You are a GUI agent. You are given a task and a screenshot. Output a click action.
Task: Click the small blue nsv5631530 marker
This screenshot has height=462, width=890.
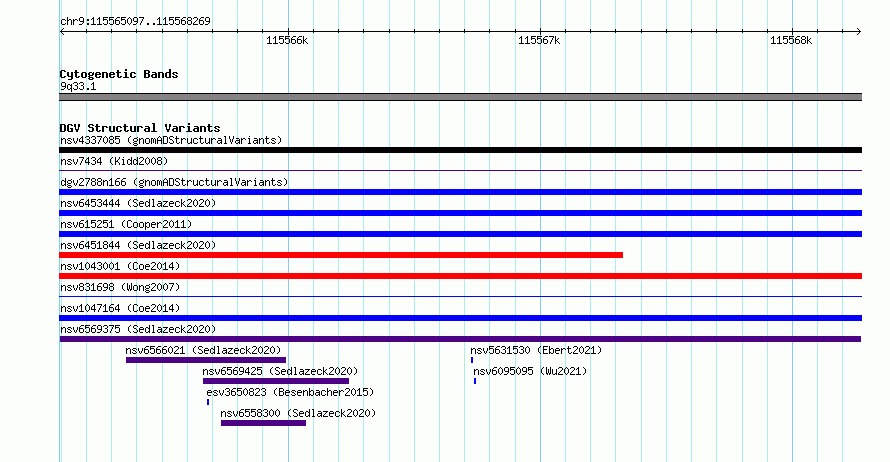point(472,360)
